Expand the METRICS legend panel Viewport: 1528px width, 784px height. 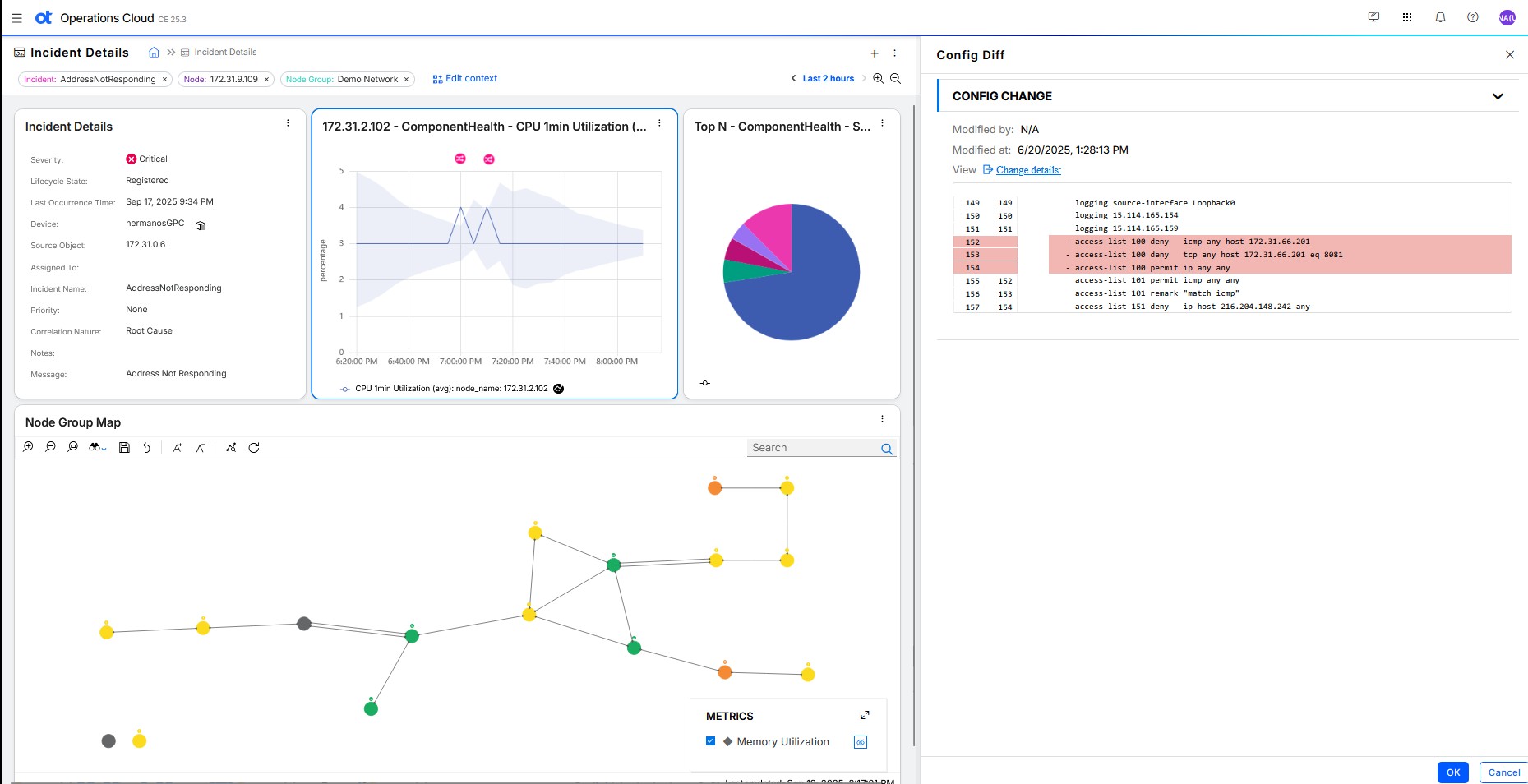point(865,716)
